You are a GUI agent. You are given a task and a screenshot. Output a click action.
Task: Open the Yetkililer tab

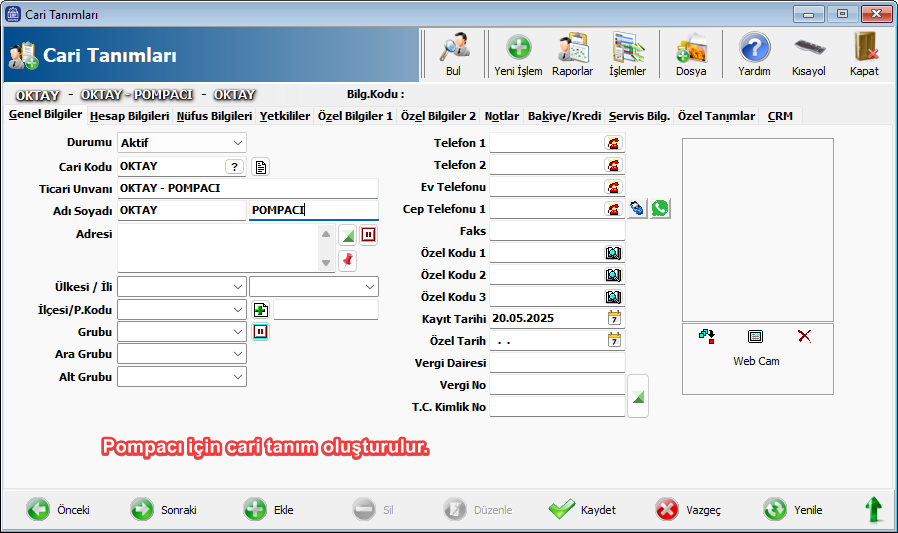point(285,116)
